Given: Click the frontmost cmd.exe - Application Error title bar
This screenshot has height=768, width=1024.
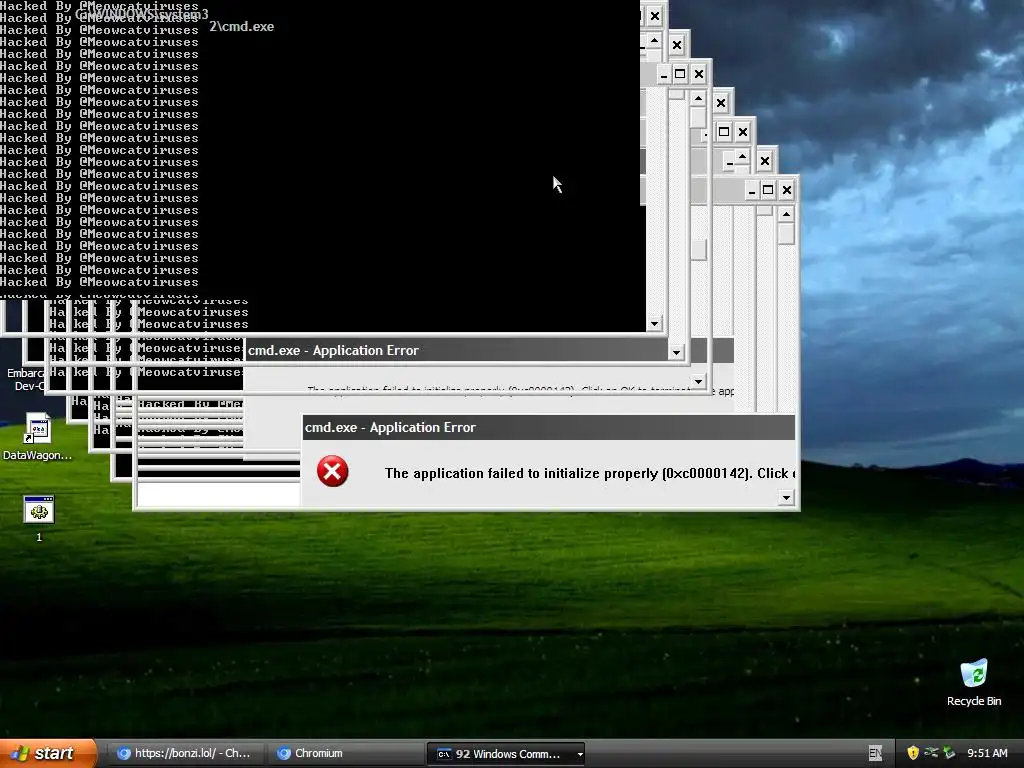Looking at the screenshot, I should [549, 427].
